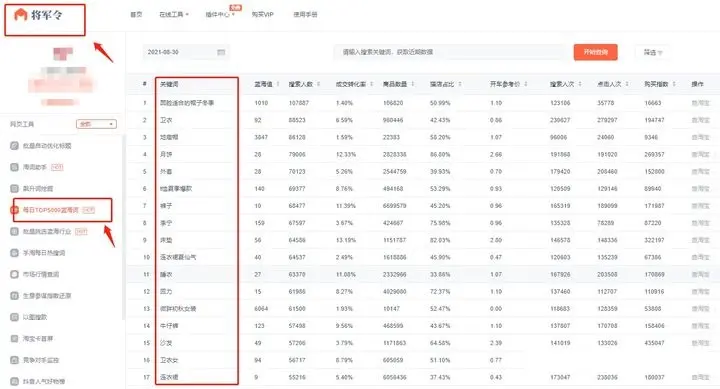
Task: Click the 手淘每日热搜词 sidebar icon
Action: pos(14,253)
